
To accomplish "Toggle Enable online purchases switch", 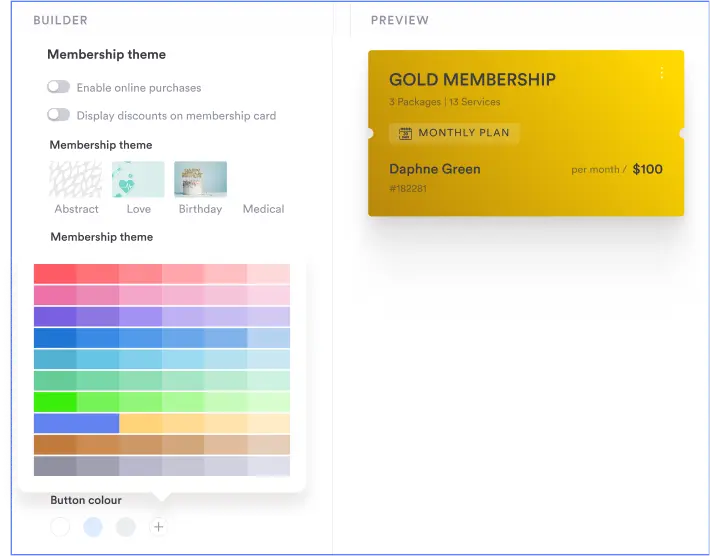I will [x=58, y=87].
